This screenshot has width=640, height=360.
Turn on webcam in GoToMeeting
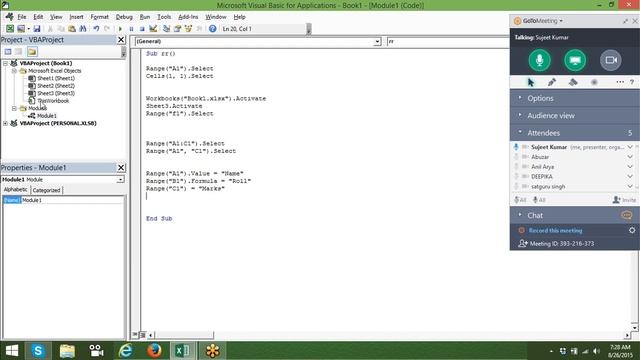click(611, 60)
